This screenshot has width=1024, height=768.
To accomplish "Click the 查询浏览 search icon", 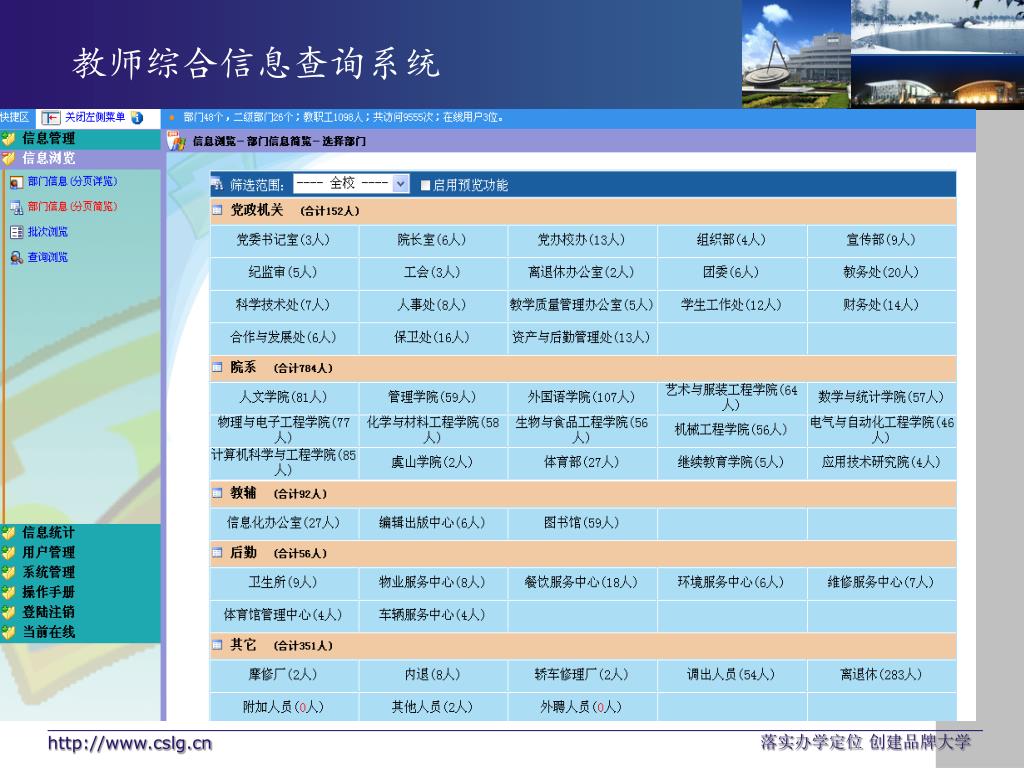I will [16, 257].
